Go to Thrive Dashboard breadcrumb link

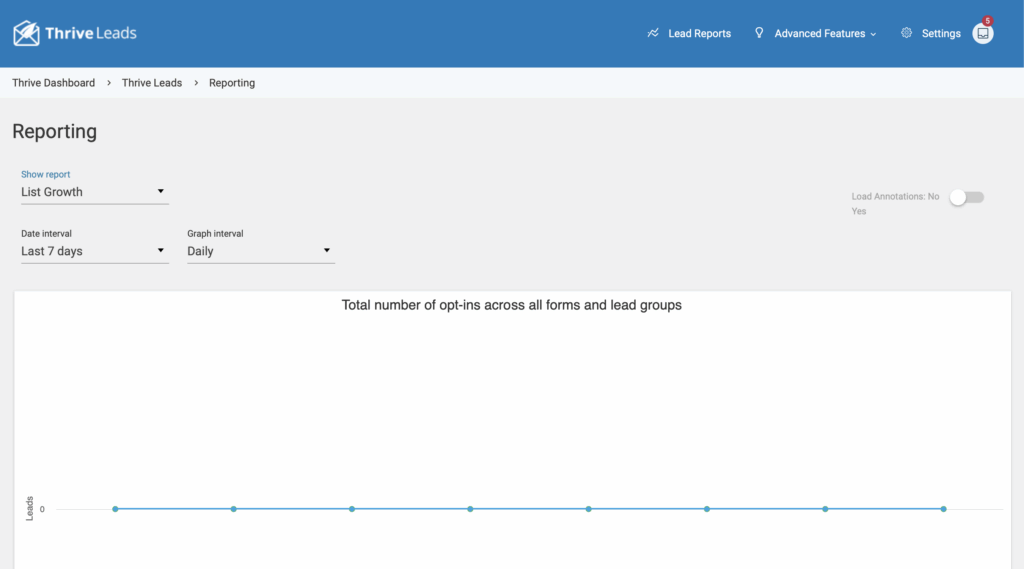53,83
